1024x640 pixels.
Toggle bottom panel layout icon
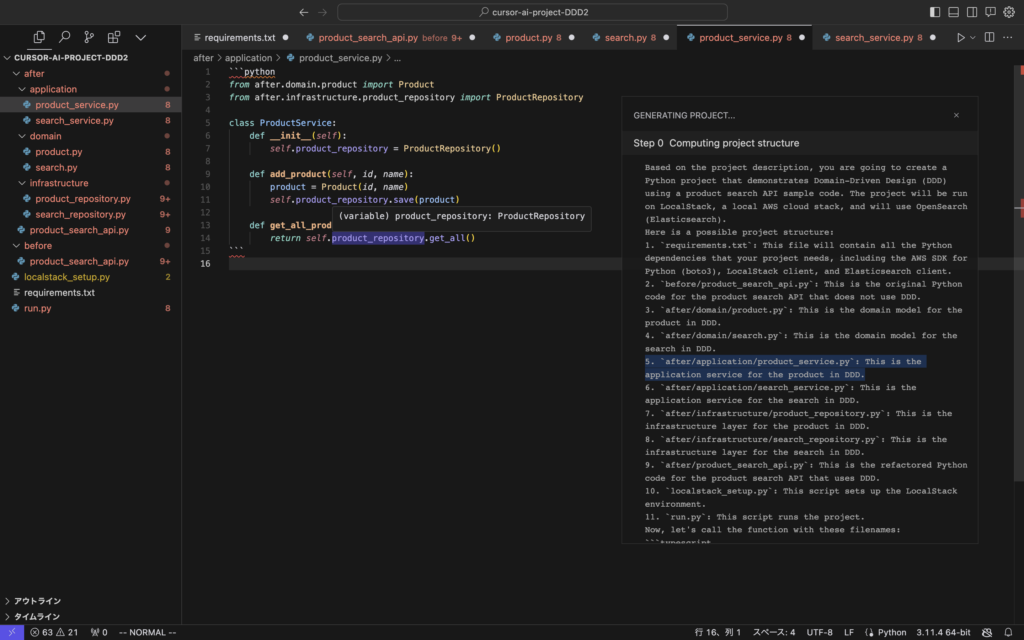(x=953, y=12)
